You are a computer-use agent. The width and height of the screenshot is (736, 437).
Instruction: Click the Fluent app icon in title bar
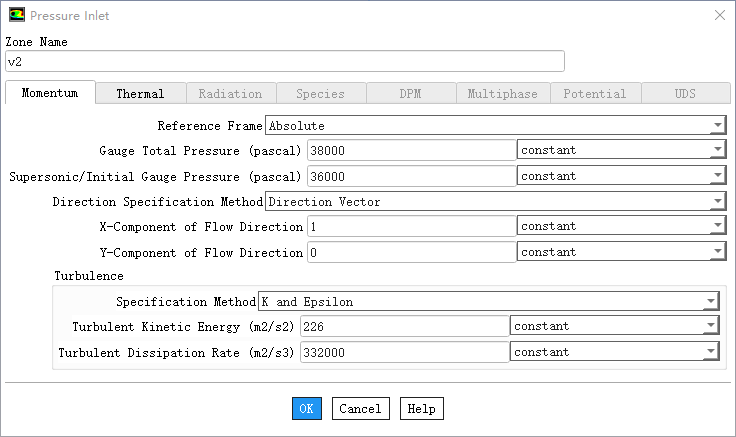(17, 15)
